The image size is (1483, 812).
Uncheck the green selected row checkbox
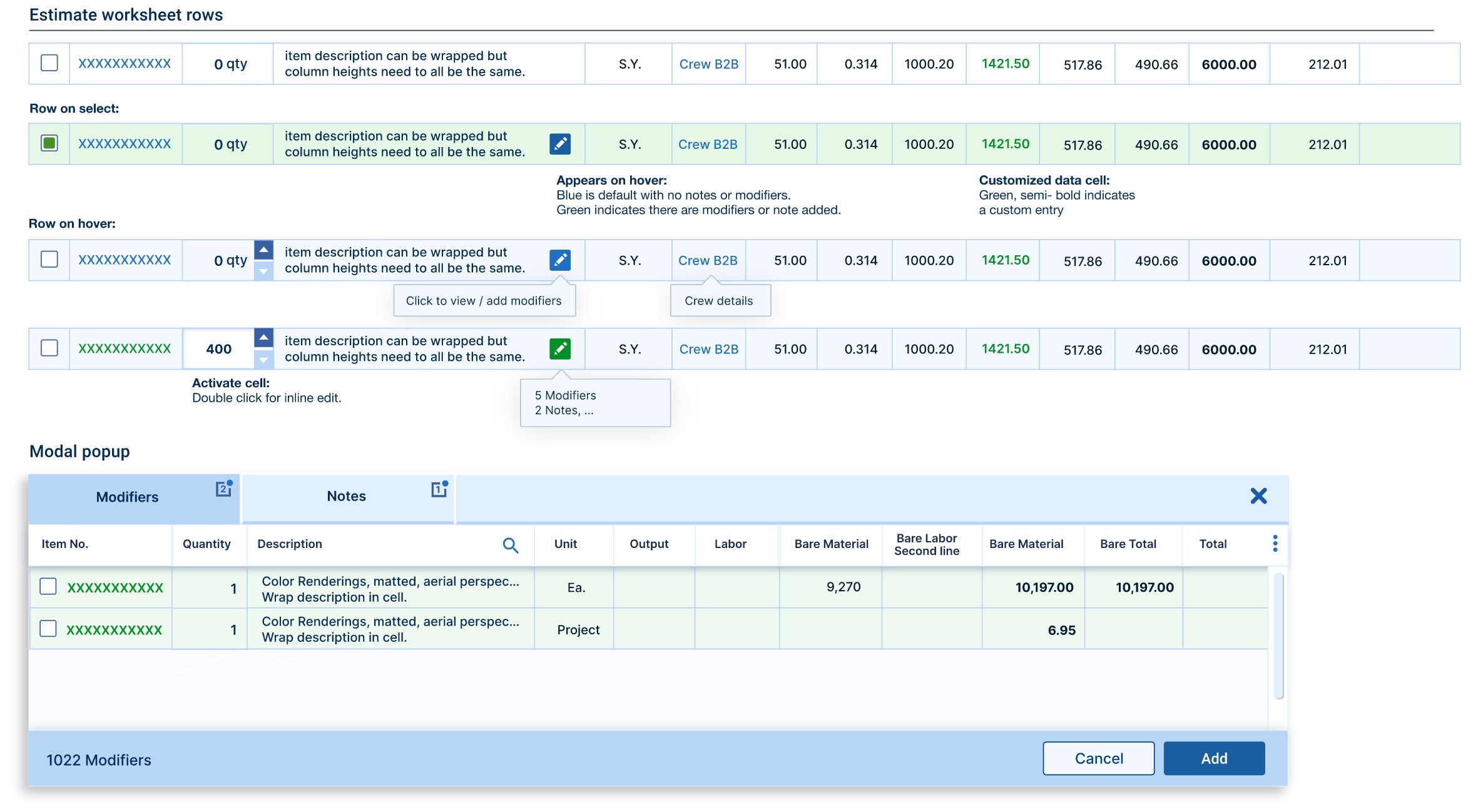click(49, 143)
